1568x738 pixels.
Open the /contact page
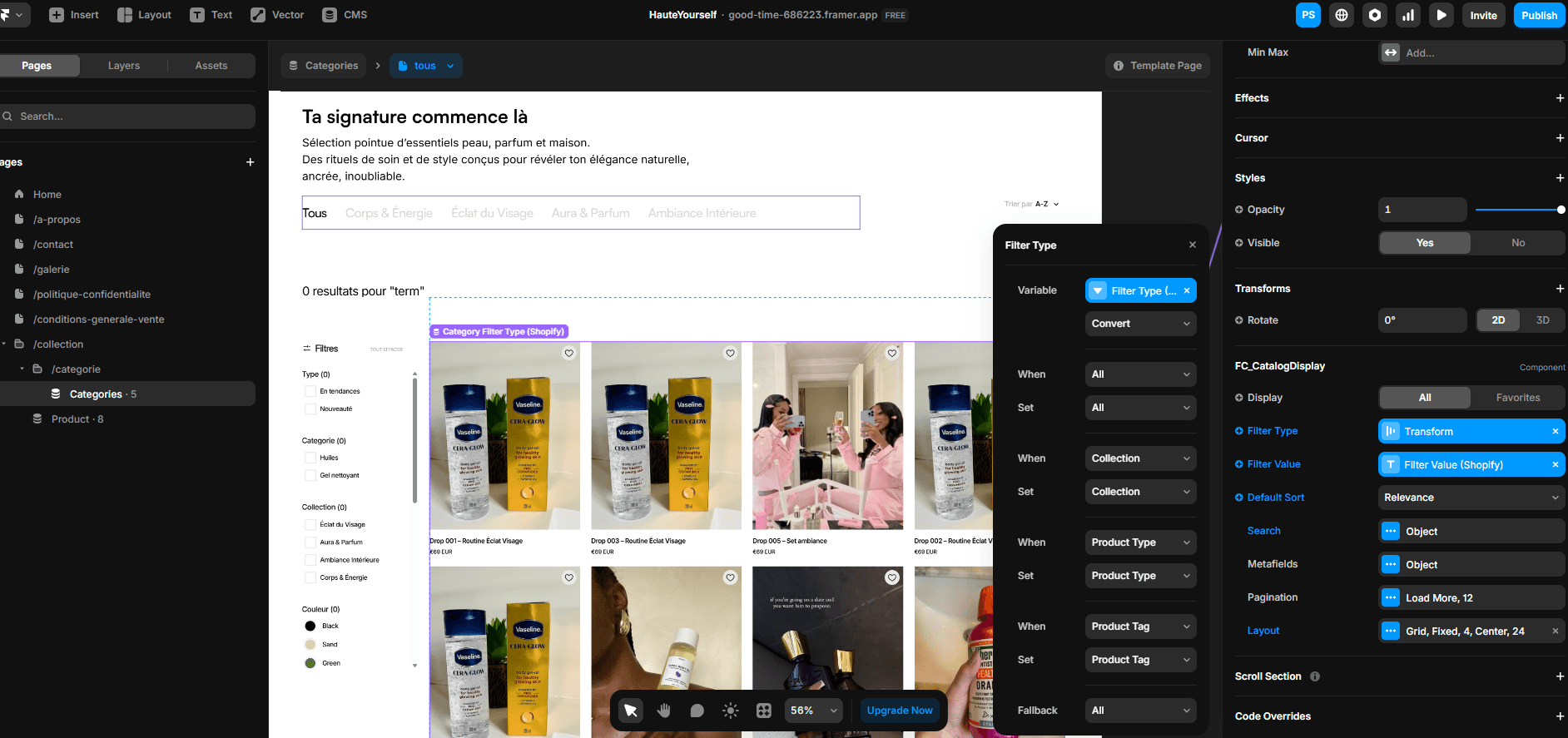(53, 245)
